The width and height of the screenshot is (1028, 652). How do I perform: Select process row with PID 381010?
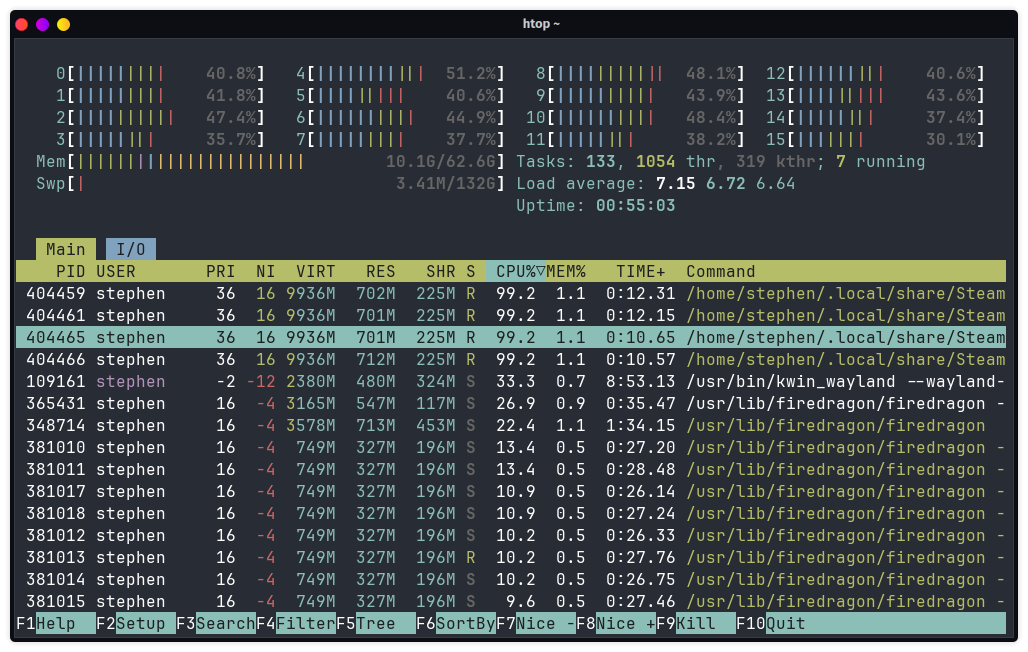[511, 447]
